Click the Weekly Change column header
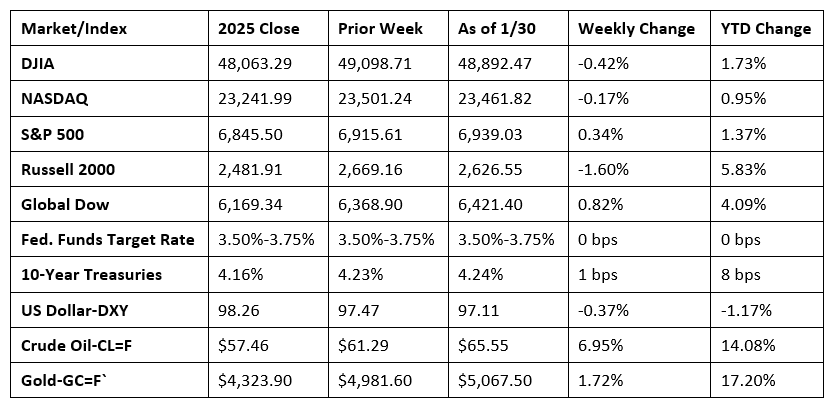Viewport: 836px width, 411px height. pos(636,28)
